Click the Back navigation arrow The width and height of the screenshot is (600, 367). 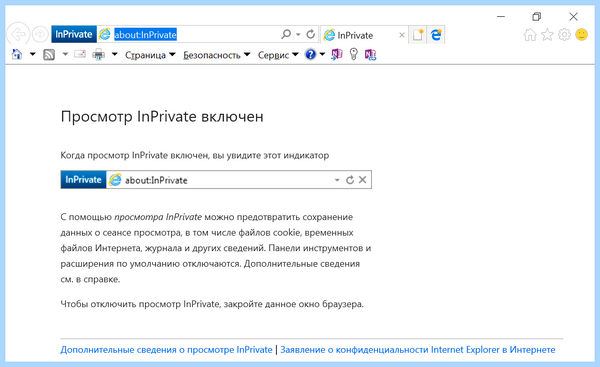[x=18, y=34]
